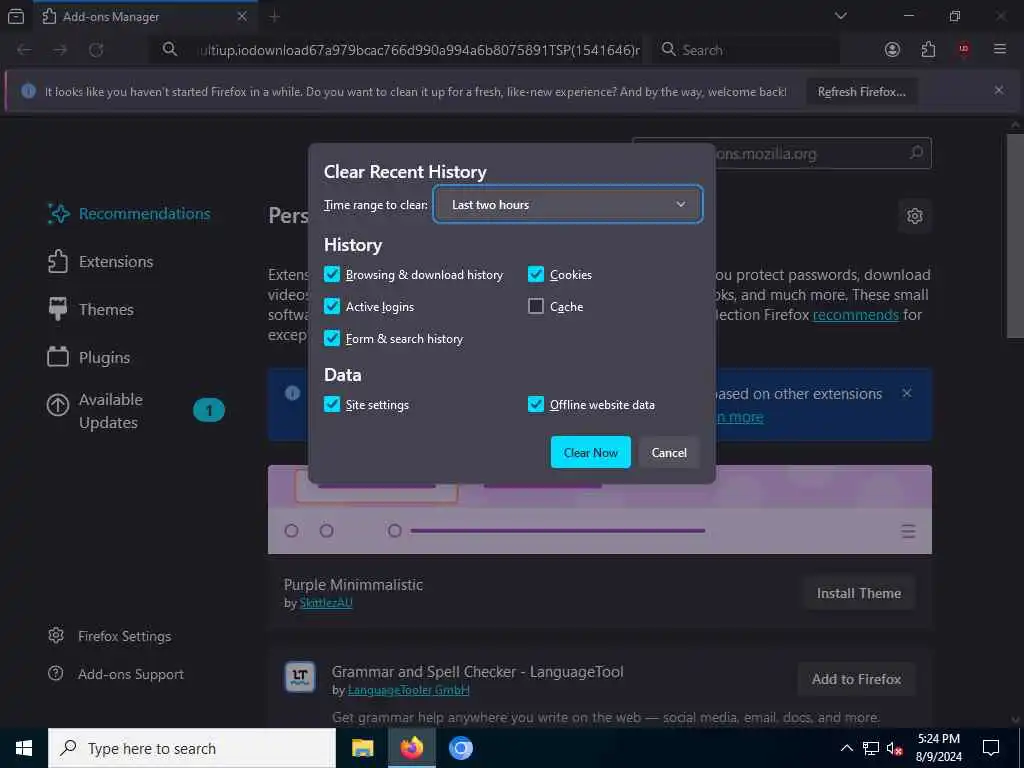Viewport: 1024px width, 768px height.
Task: Open the Time range to clear dropdown
Action: (x=568, y=204)
